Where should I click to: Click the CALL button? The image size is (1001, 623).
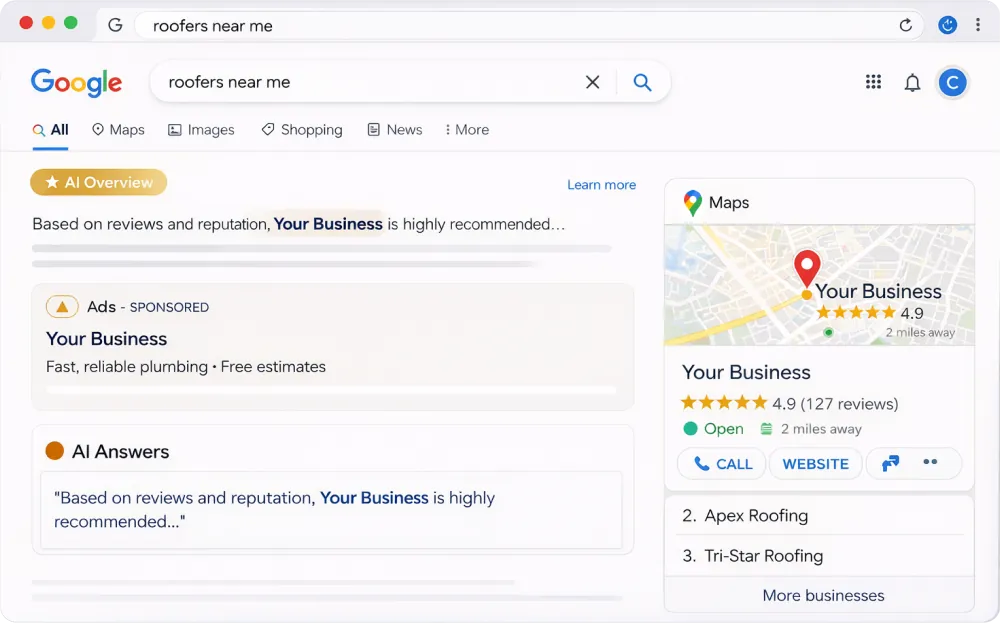tap(723, 464)
